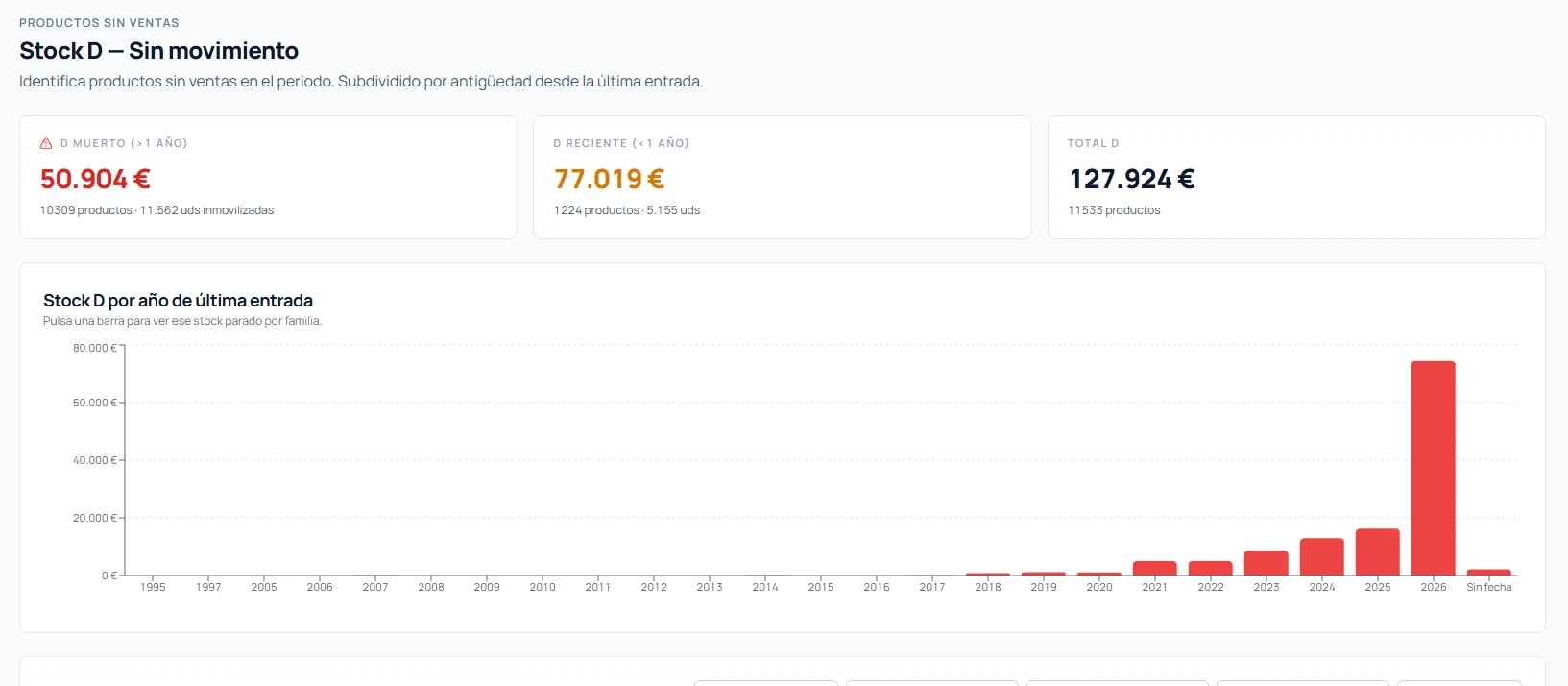Click the '1997' x-axis label

(208, 587)
